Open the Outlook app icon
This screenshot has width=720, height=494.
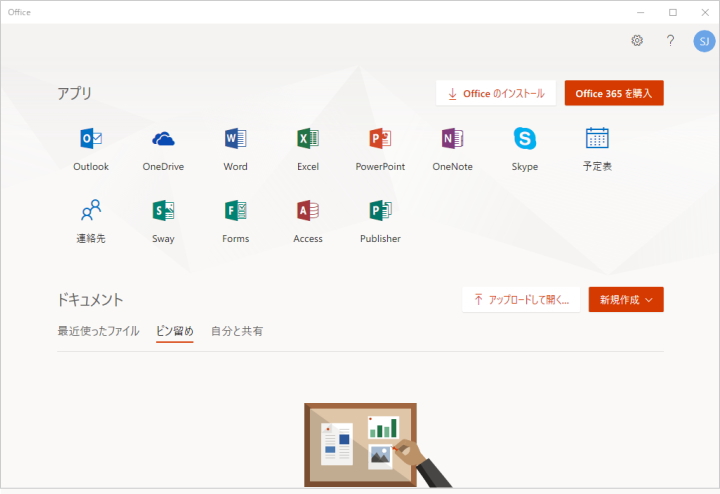[91, 138]
